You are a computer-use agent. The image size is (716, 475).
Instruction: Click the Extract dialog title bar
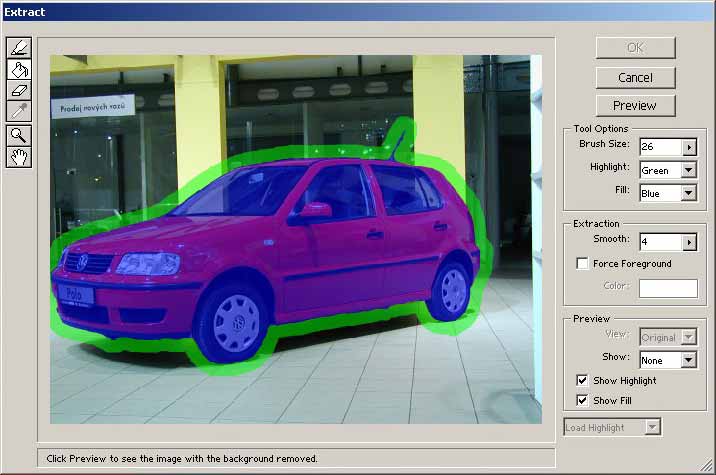tap(358, 12)
